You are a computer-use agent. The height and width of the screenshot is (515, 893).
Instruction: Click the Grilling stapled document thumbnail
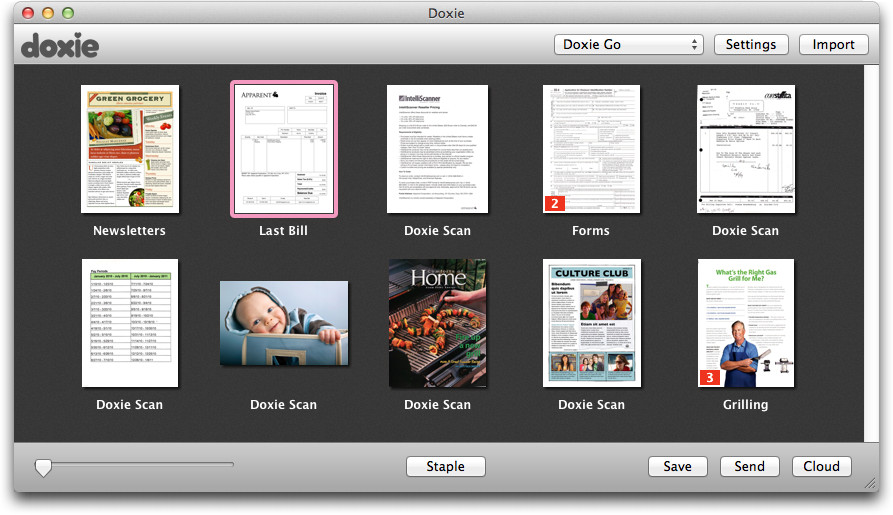point(745,323)
